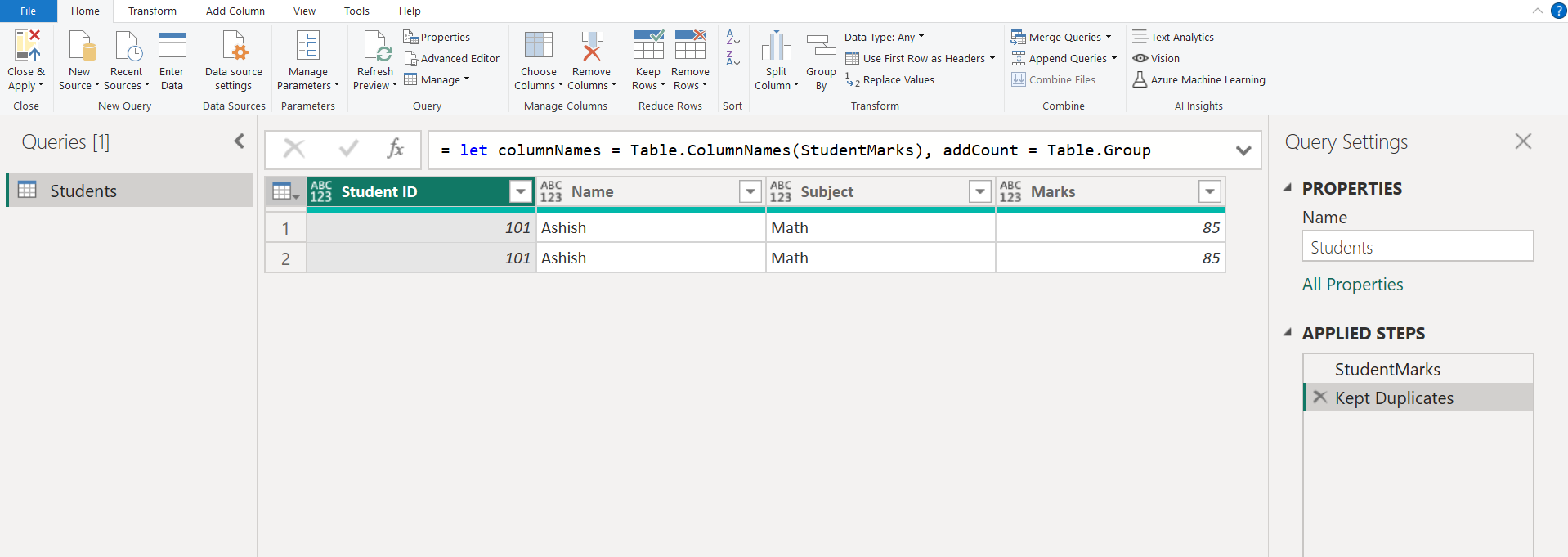Sort ascending with the A-Z icon

[732, 38]
